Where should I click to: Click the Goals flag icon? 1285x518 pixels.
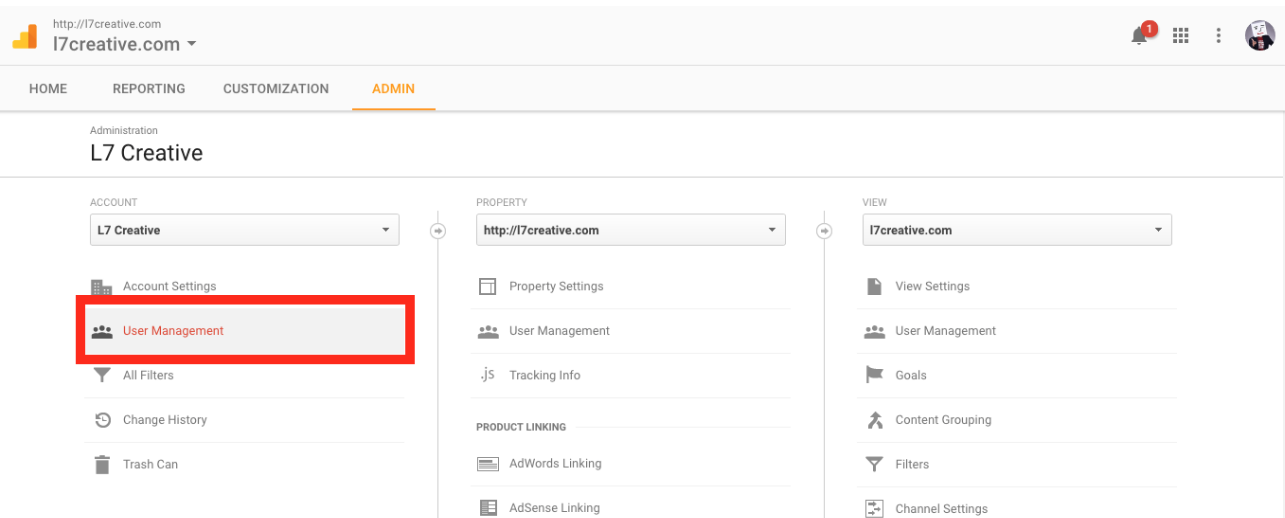point(874,375)
